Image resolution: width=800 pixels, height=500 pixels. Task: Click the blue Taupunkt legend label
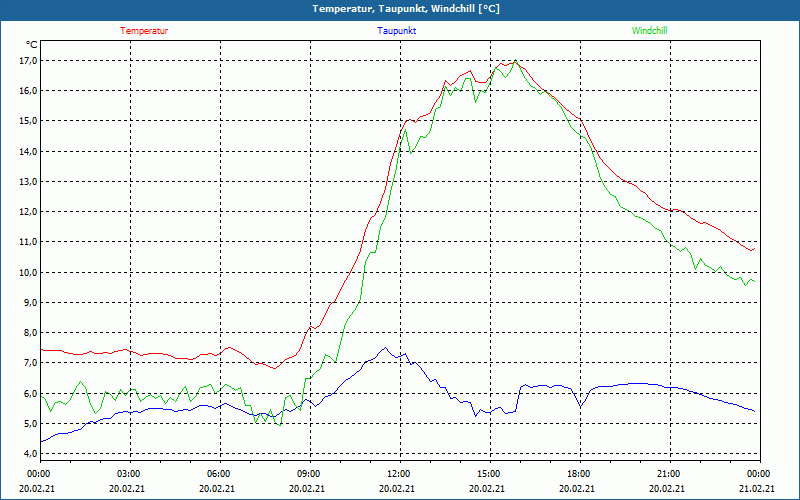(396, 31)
